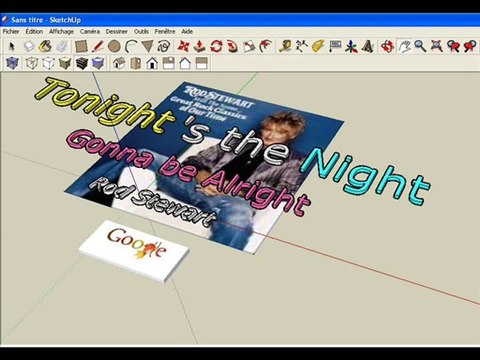Open the Fichier menu
480x360 pixels.
(x=11, y=31)
